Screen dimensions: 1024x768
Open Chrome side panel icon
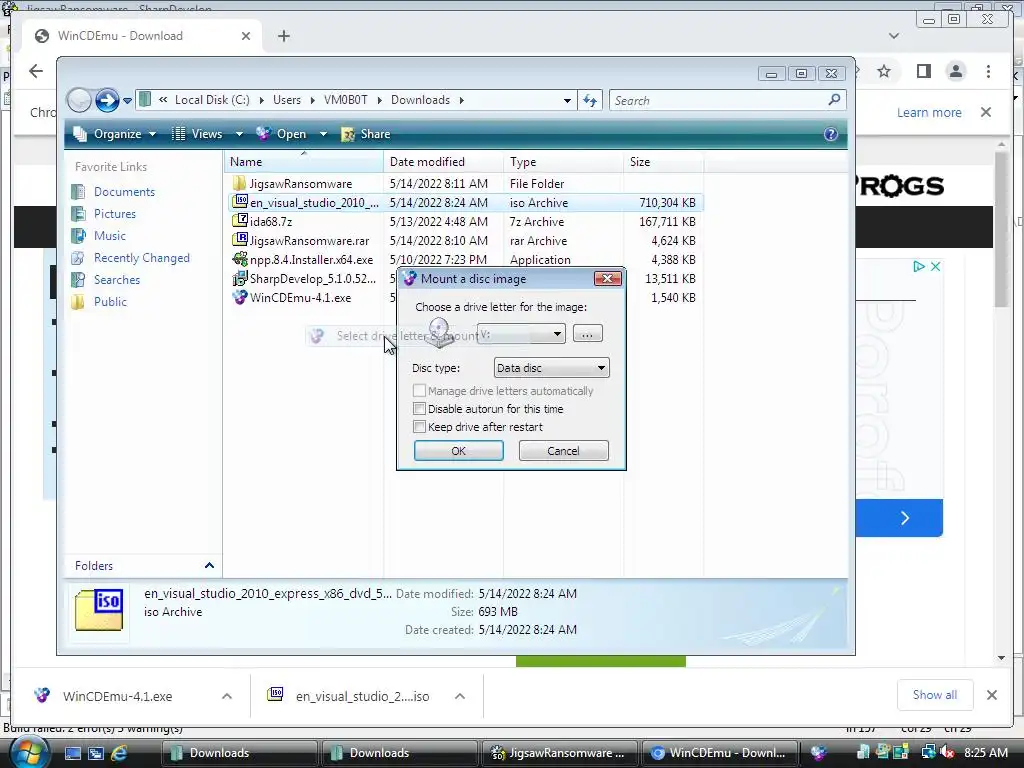[923, 71]
